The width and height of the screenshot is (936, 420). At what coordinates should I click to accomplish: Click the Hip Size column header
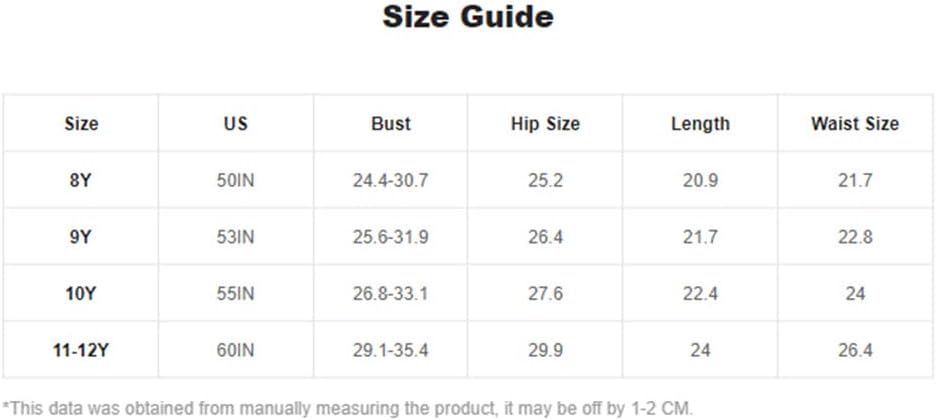(x=545, y=123)
